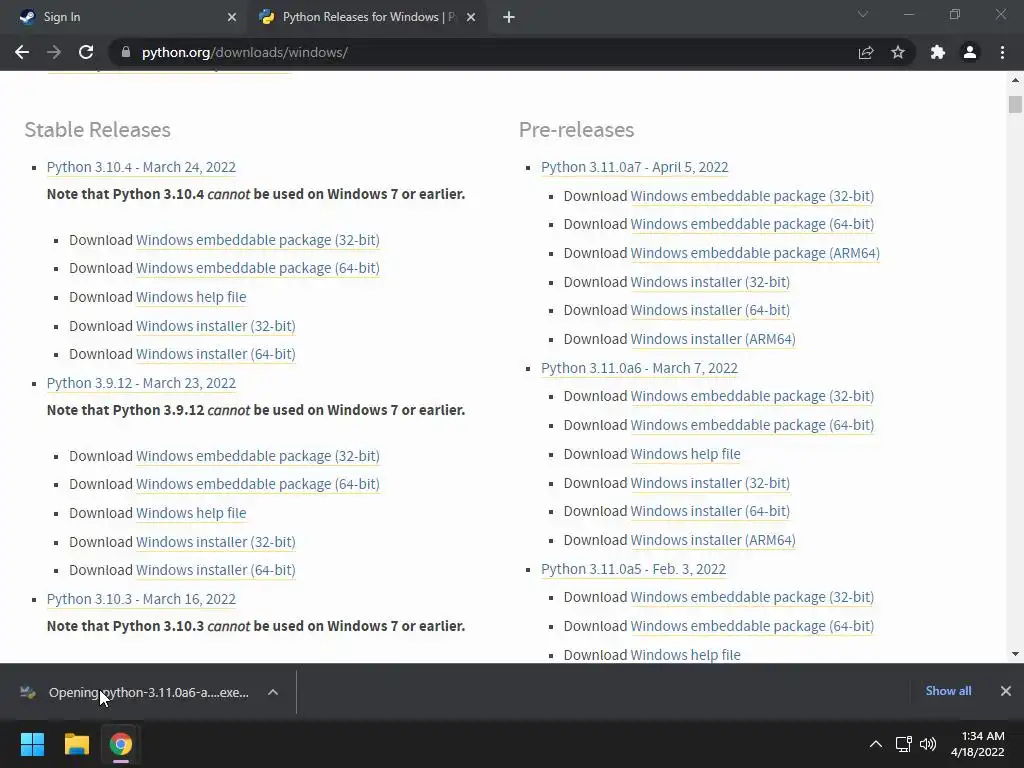The width and height of the screenshot is (1024, 768).
Task: Open a new browser tab
Action: (509, 17)
